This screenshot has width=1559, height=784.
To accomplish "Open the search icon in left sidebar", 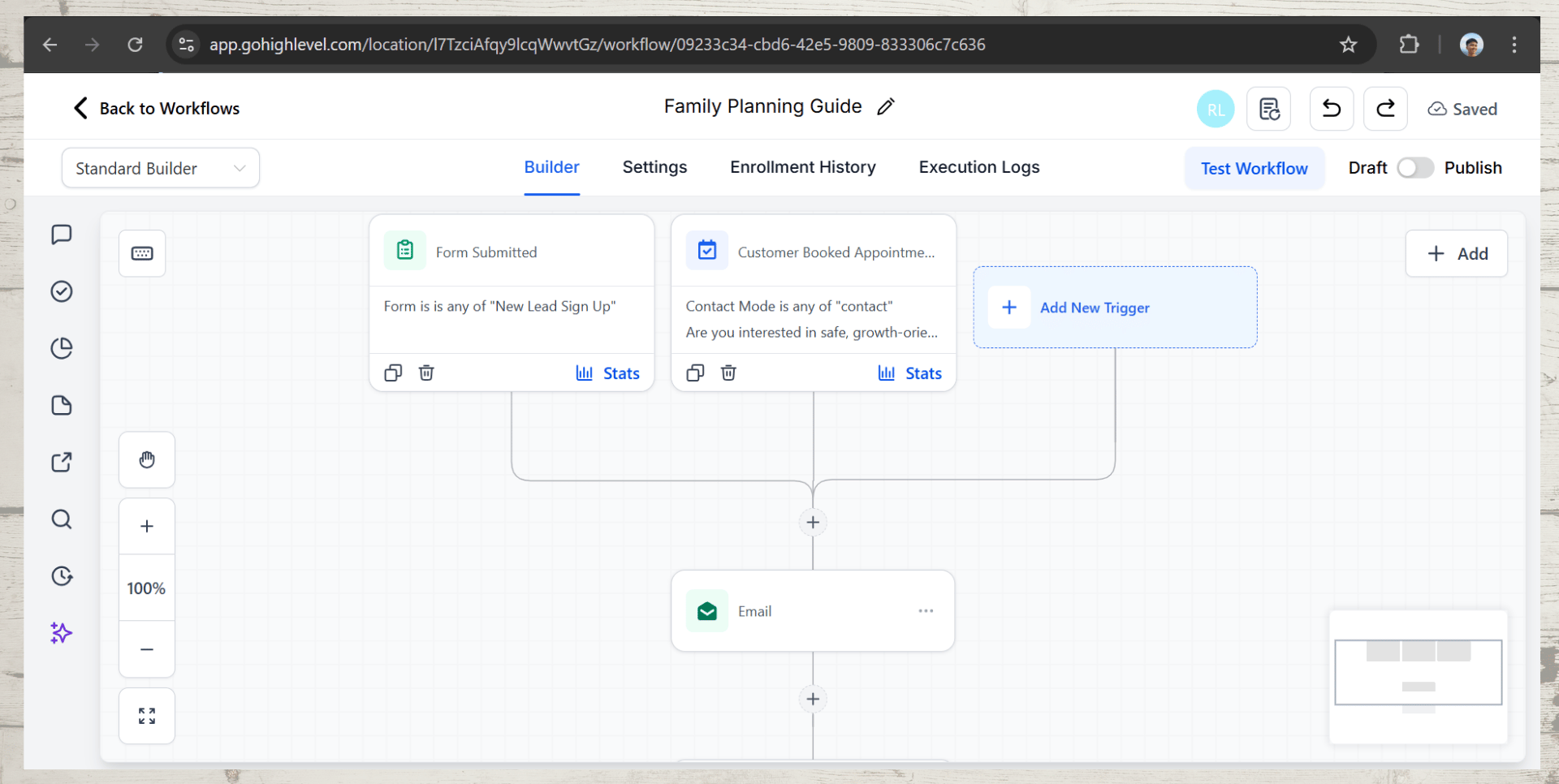I will click(x=62, y=519).
